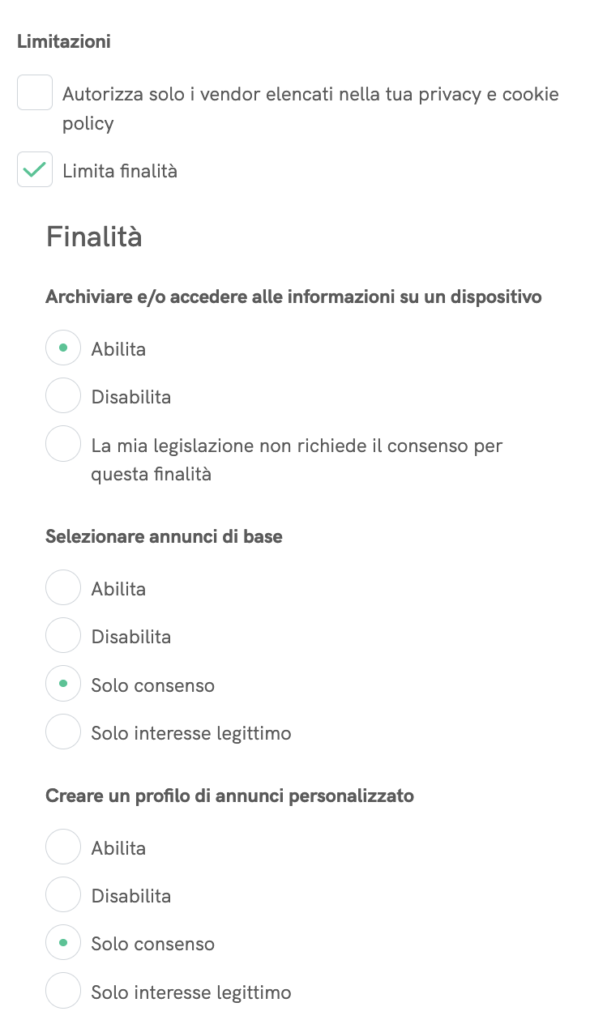Choose 'La mia legislazione non richiede il consenso'
Screen dimensions: 590x1024
[x=62, y=443]
